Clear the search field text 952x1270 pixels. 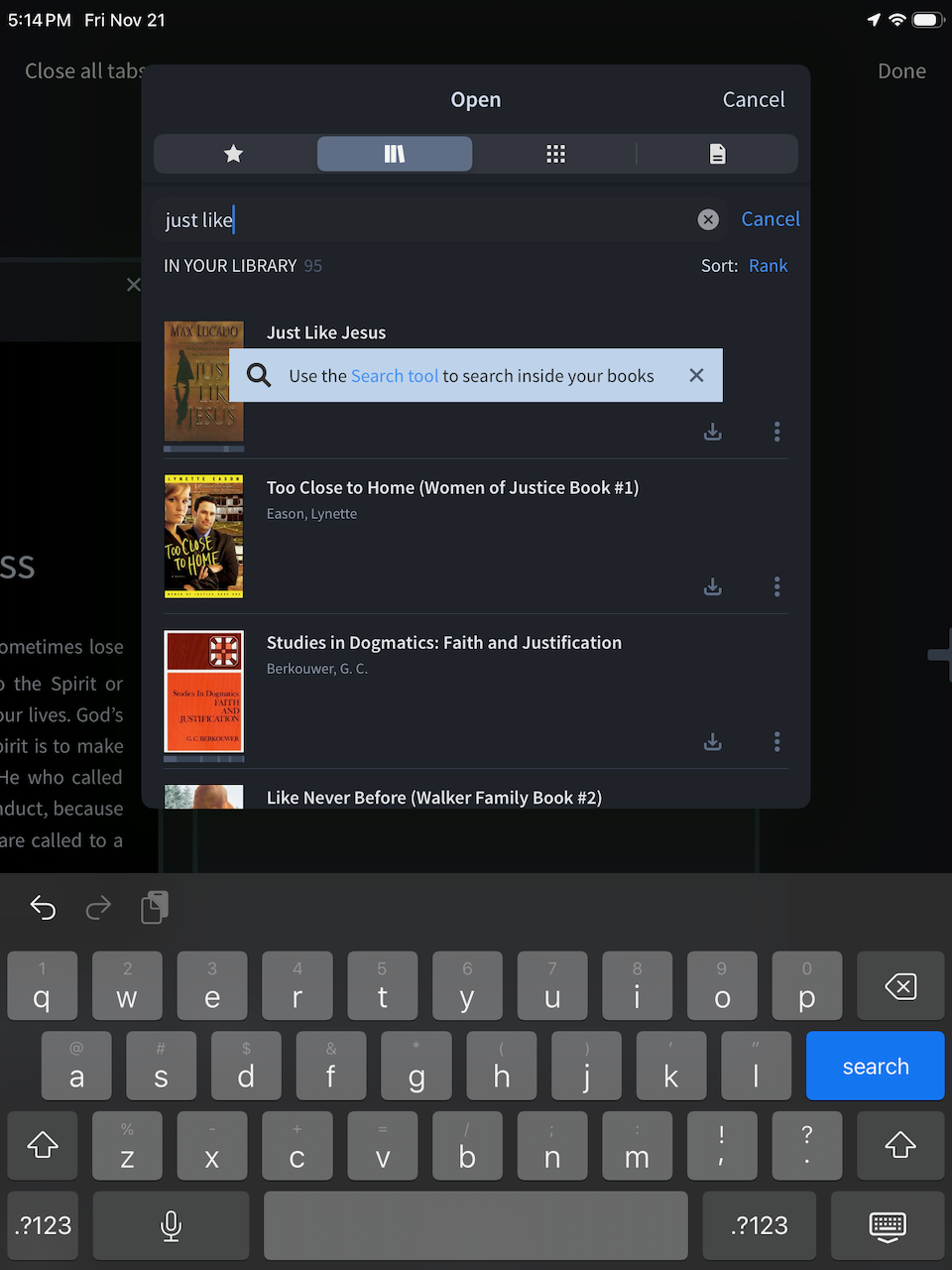708,219
